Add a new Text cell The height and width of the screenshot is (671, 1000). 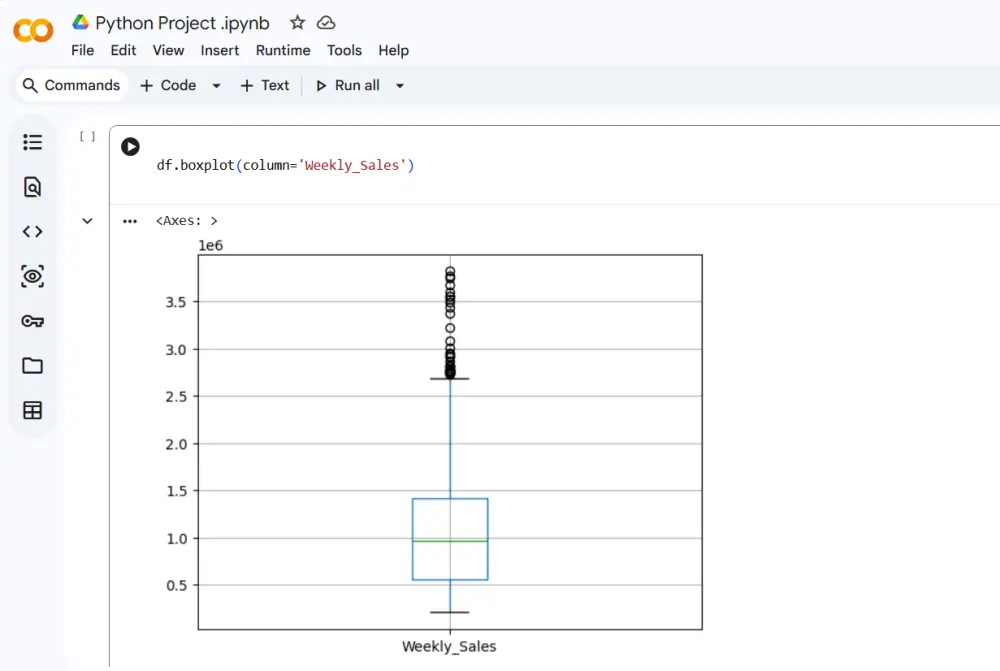(x=265, y=85)
